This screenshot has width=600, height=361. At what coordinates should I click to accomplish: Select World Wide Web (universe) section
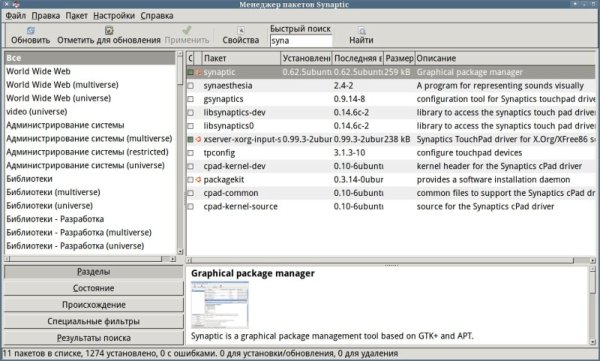(x=90, y=98)
